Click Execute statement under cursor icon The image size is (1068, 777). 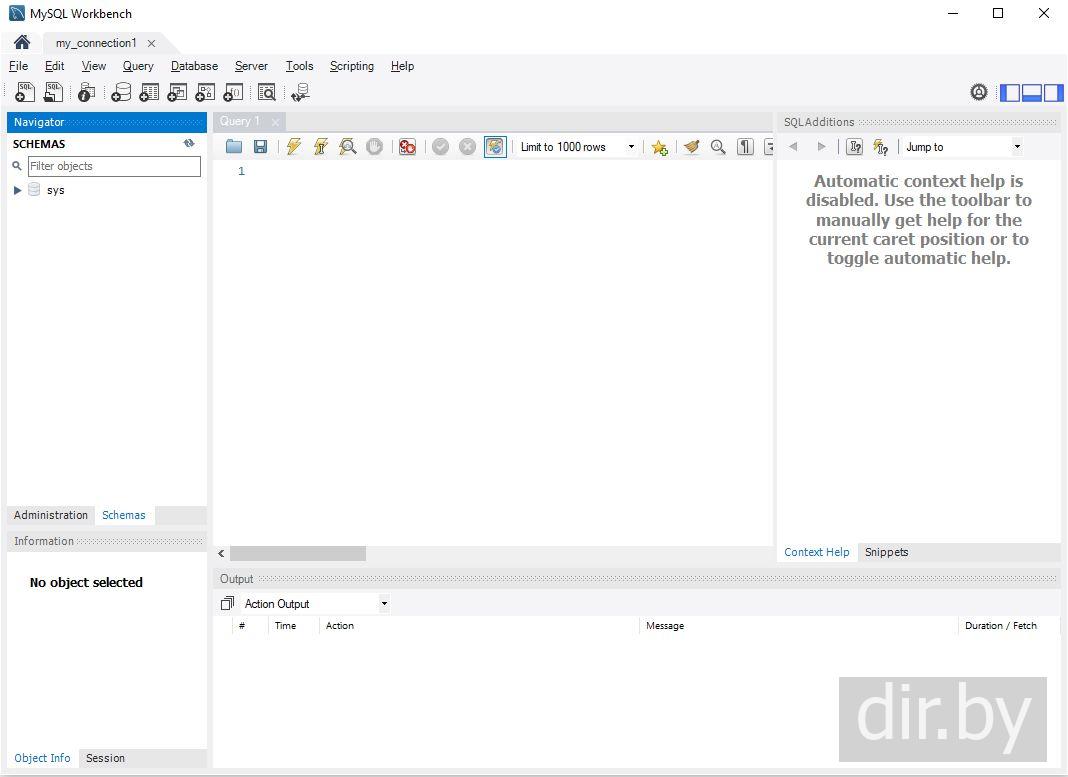[x=320, y=147]
